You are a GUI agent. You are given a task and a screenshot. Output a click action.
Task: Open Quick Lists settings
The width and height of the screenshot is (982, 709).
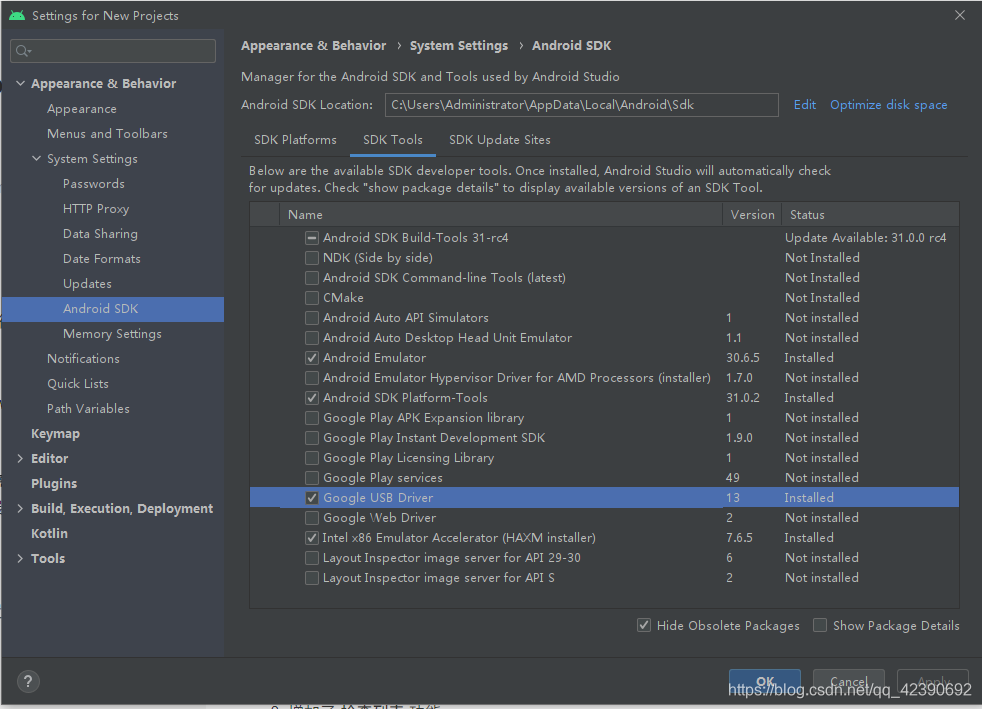[78, 383]
